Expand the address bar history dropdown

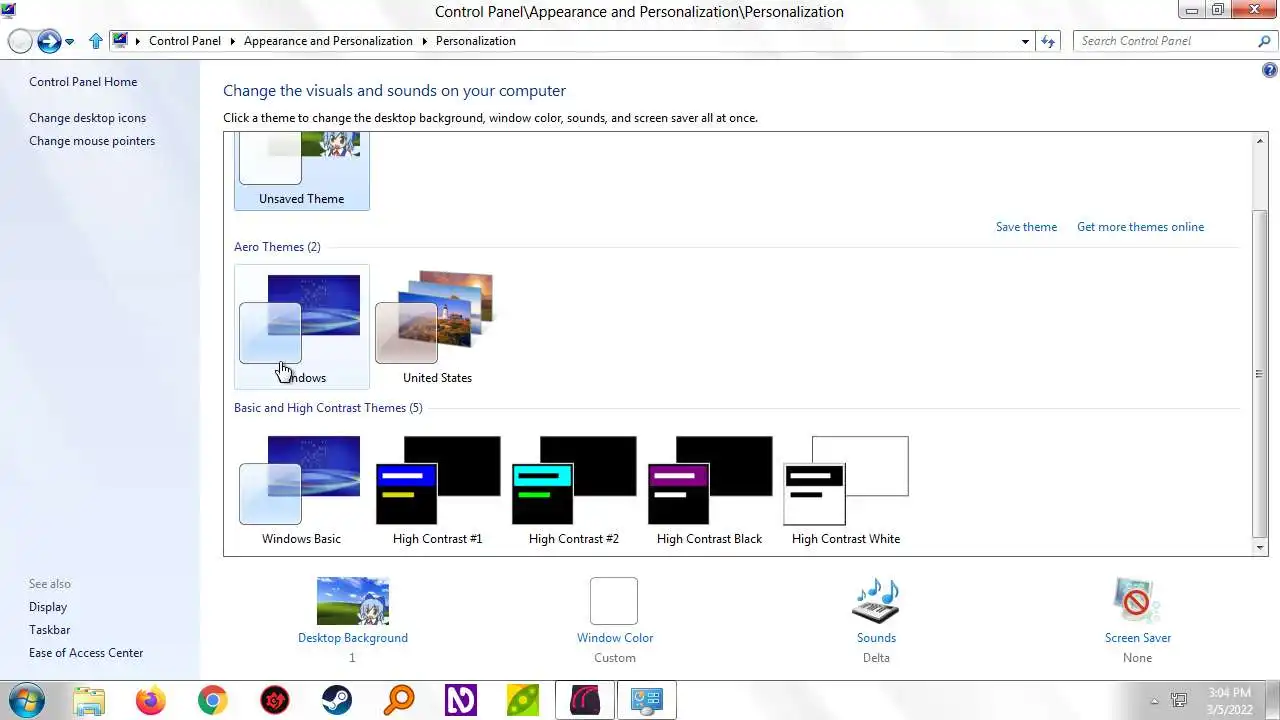1025,41
